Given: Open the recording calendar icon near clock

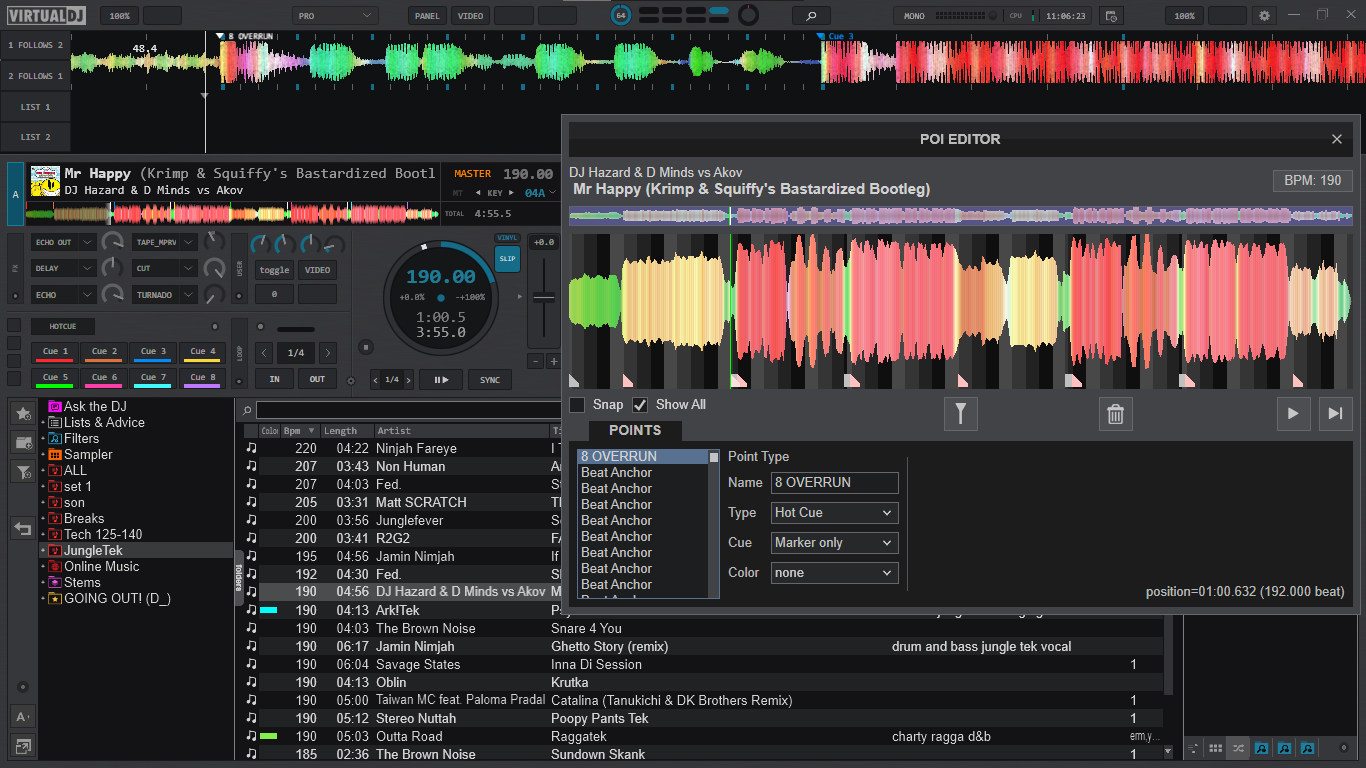Looking at the screenshot, I should pyautogui.click(x=1110, y=16).
